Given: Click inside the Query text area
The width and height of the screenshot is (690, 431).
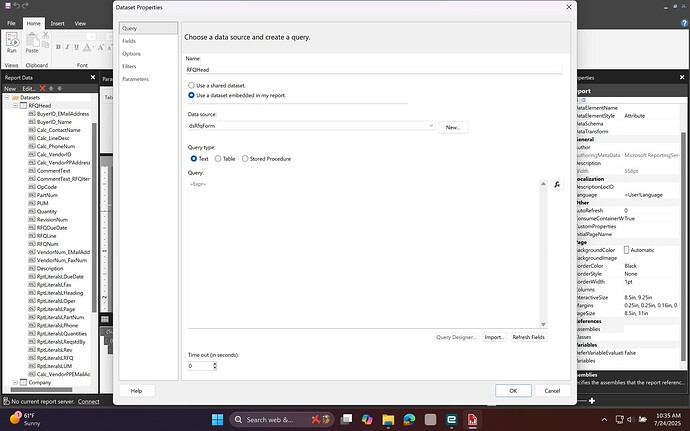Looking at the screenshot, I should click(x=363, y=253).
